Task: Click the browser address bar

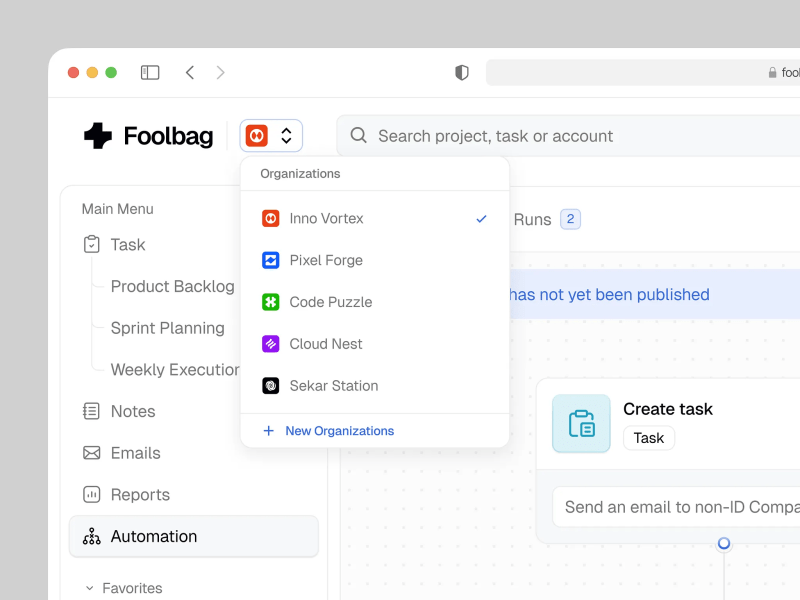Action: 643,72
